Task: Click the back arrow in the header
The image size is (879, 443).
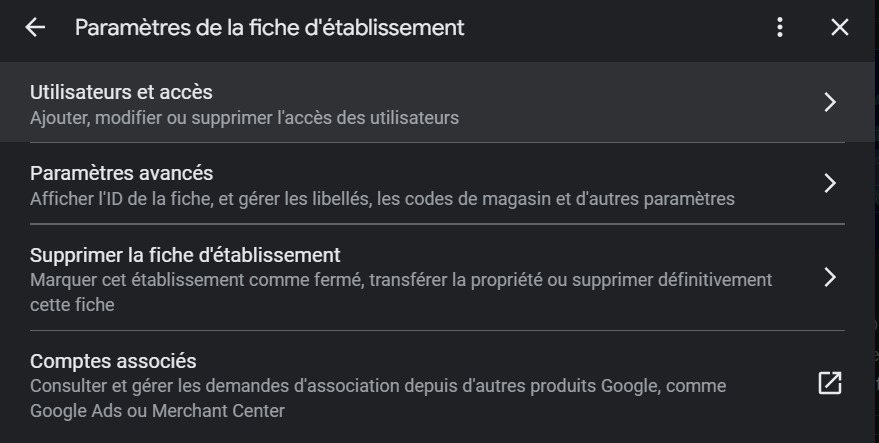Action: [x=35, y=28]
